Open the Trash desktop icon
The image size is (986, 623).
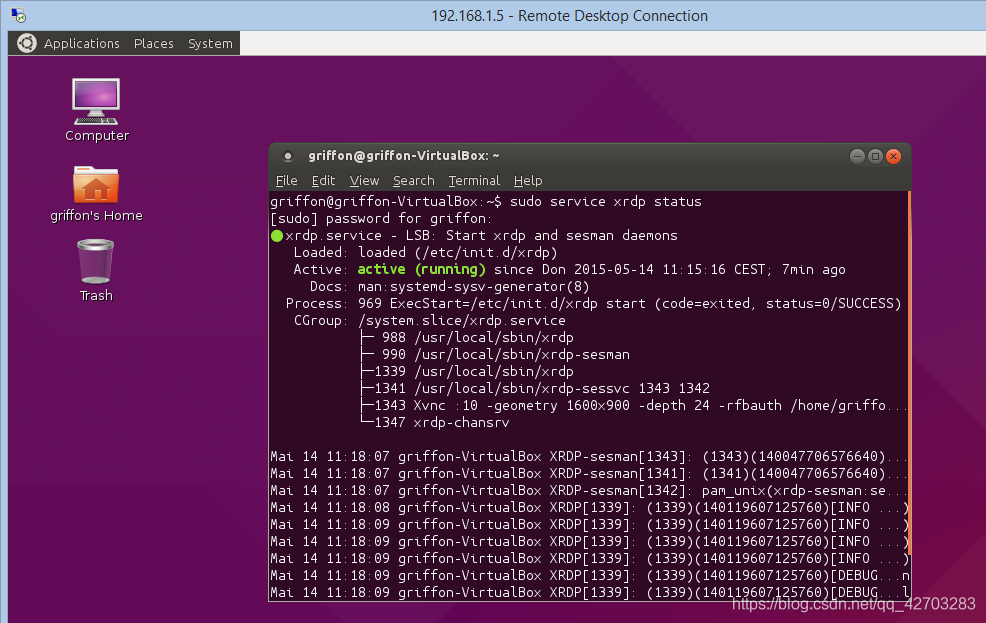(96, 270)
